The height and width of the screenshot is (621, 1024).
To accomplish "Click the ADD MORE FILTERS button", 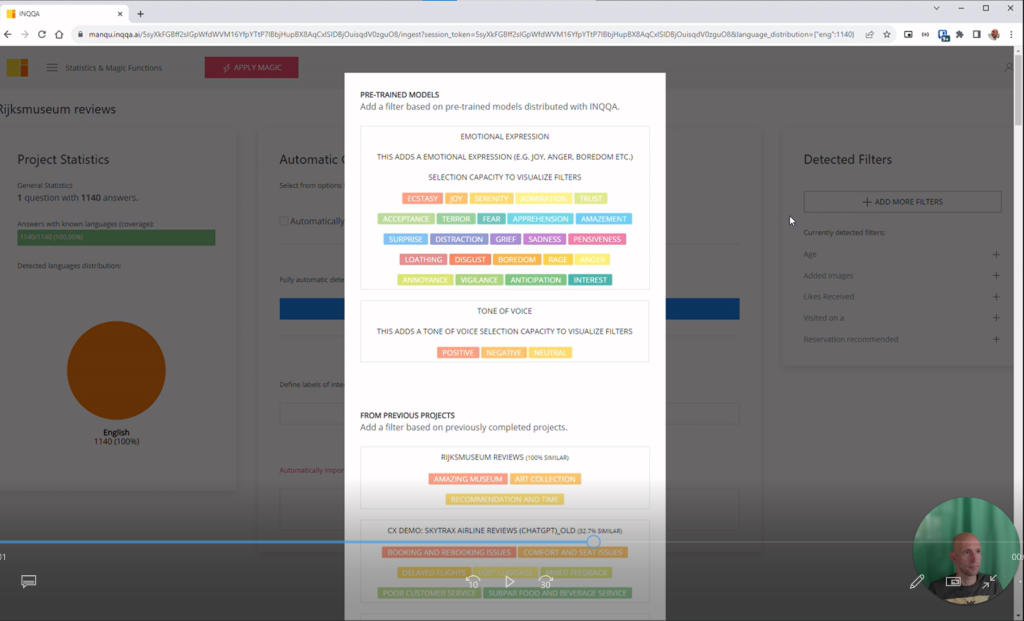I will pos(902,202).
